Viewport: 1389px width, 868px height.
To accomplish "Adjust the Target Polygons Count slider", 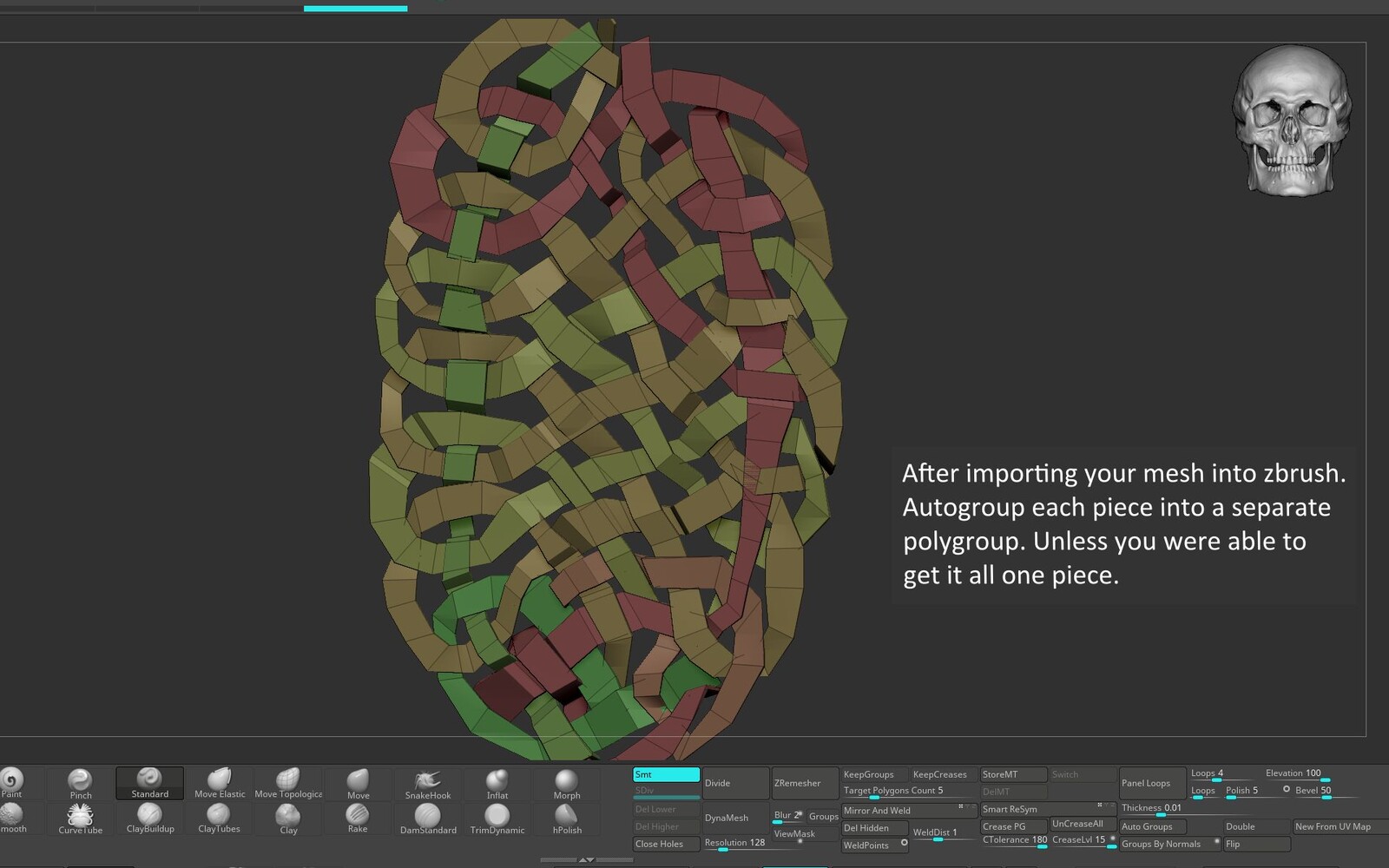I will (x=909, y=791).
